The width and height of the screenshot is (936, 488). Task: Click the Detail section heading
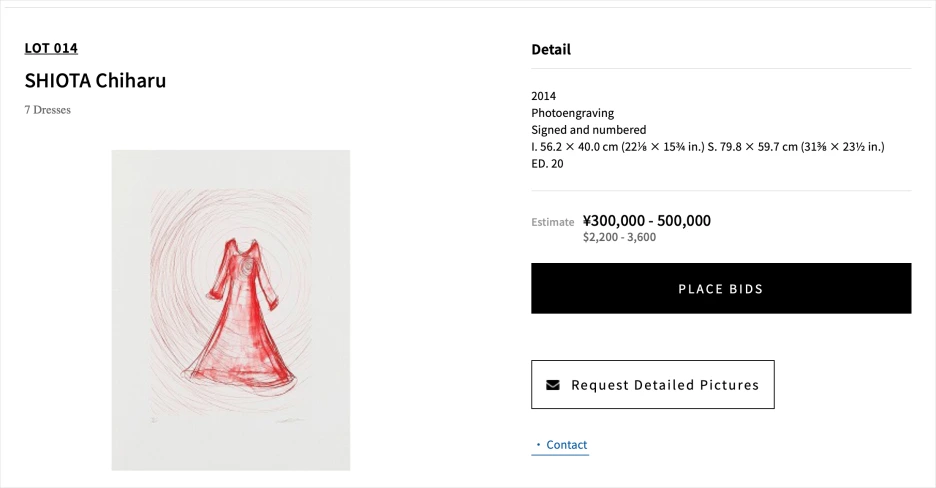[551, 49]
